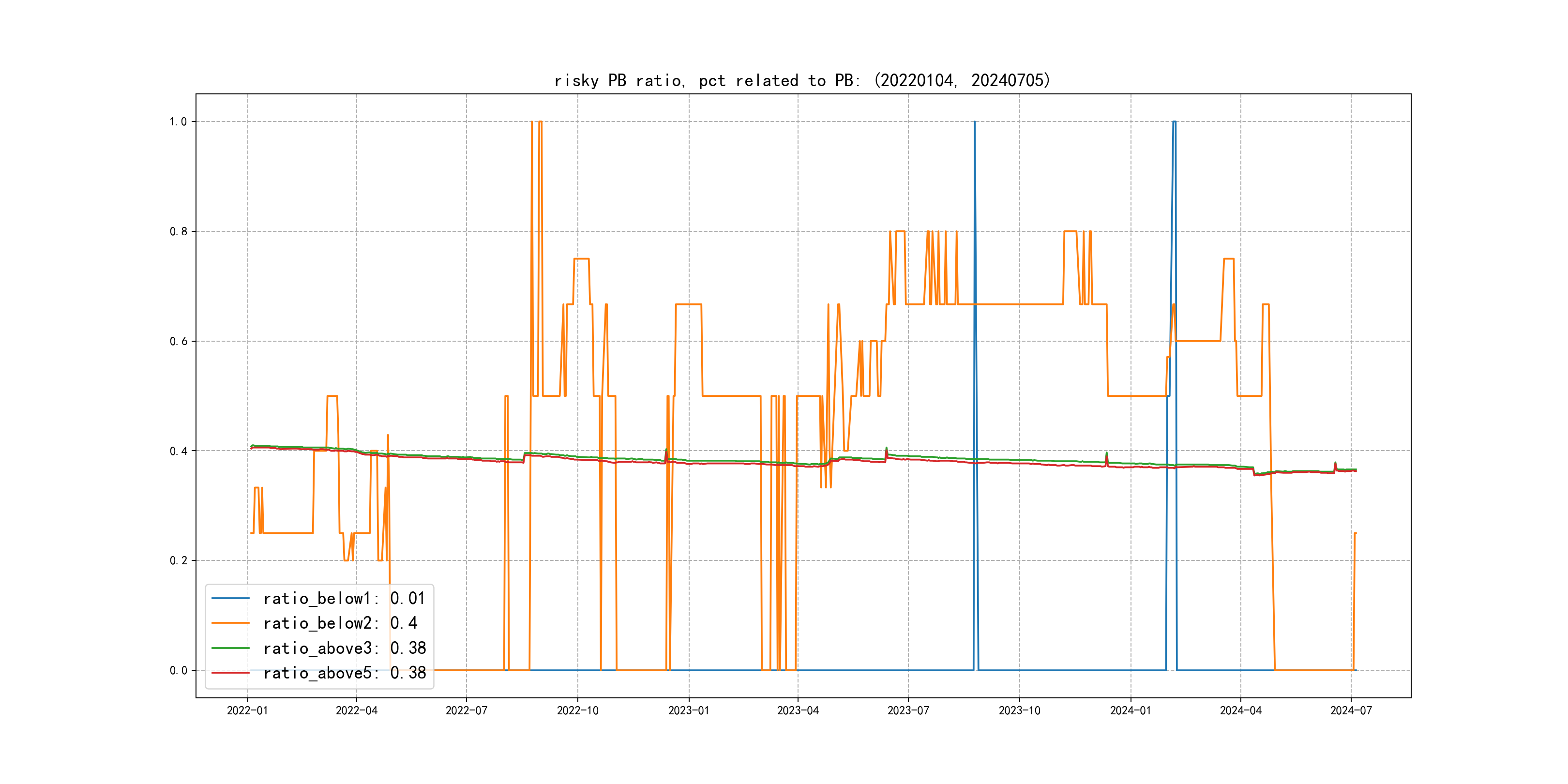Select the 'ratio_above5: 0.38' legend label

tap(344, 673)
